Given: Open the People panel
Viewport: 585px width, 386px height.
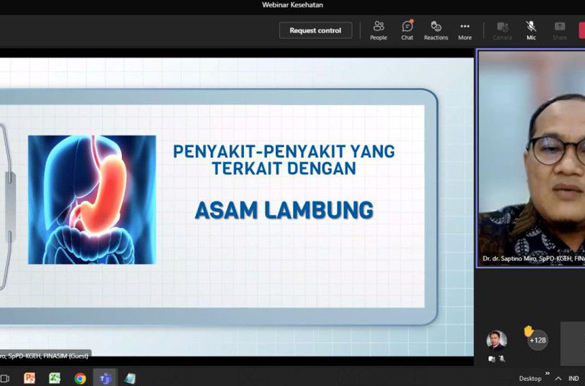Looking at the screenshot, I should click(x=378, y=31).
